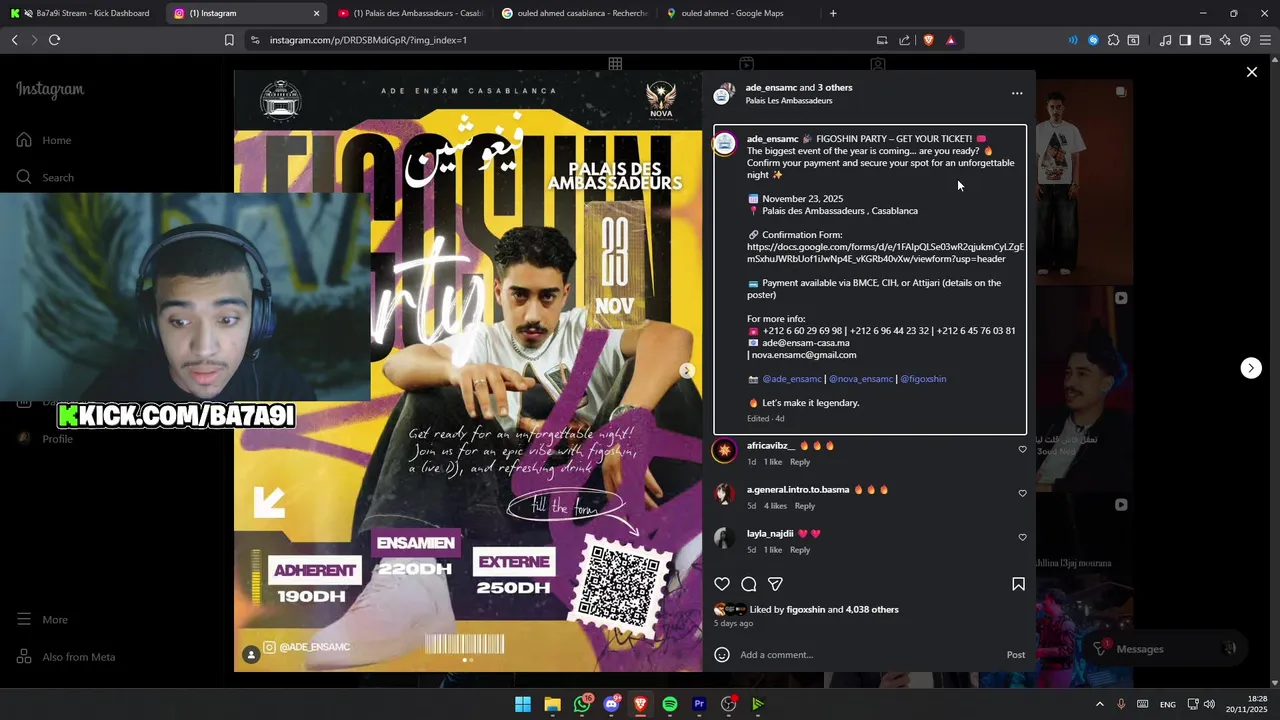Open the post's three-dot options menu
This screenshot has height=720, width=1280.
(1017, 93)
